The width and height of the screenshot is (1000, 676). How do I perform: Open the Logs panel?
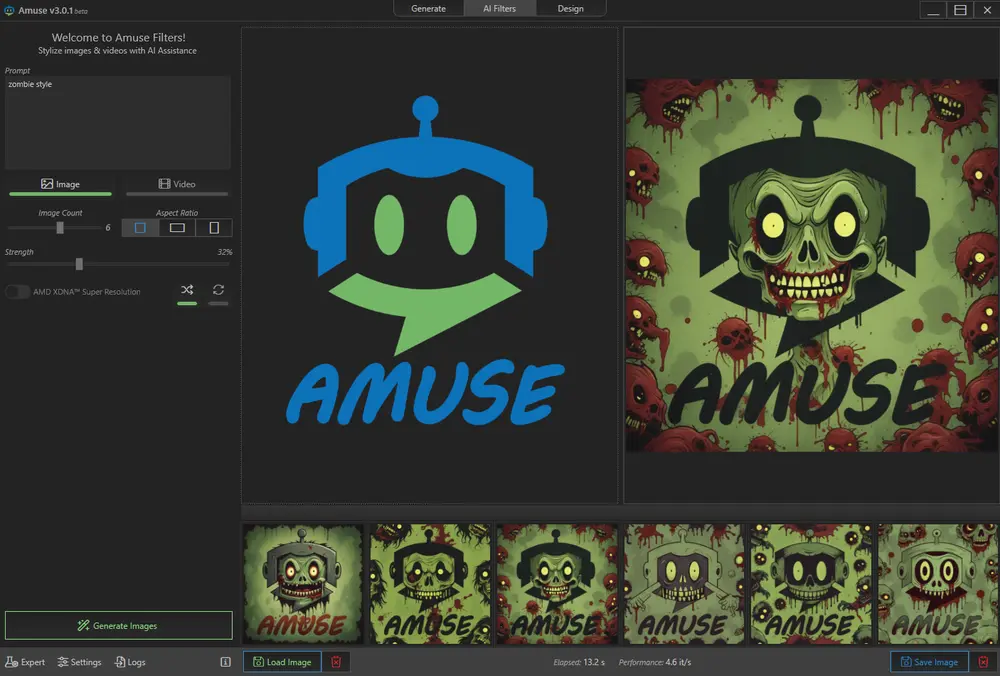tap(130, 662)
